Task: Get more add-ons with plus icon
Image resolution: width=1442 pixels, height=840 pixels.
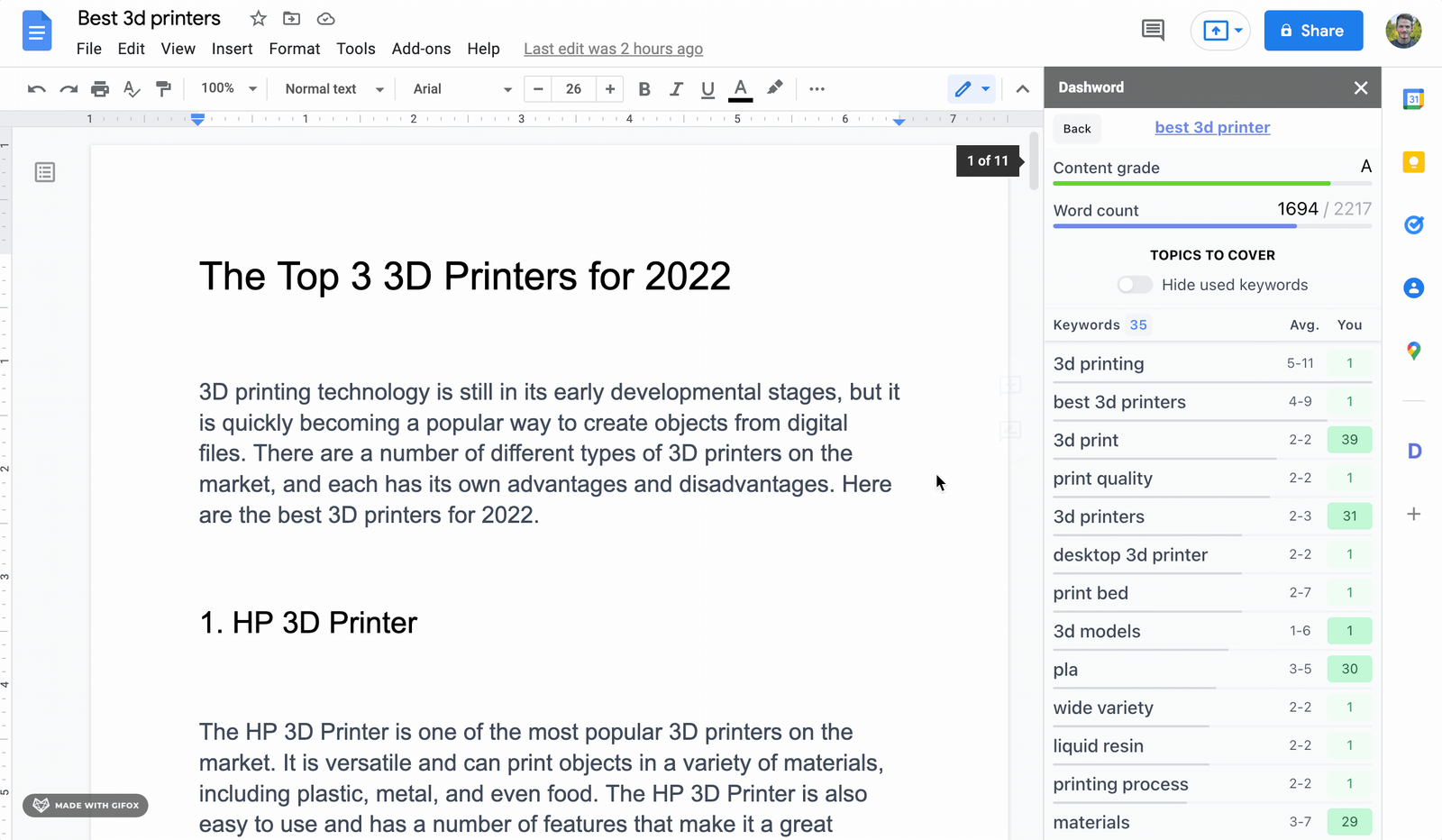Action: click(1414, 514)
